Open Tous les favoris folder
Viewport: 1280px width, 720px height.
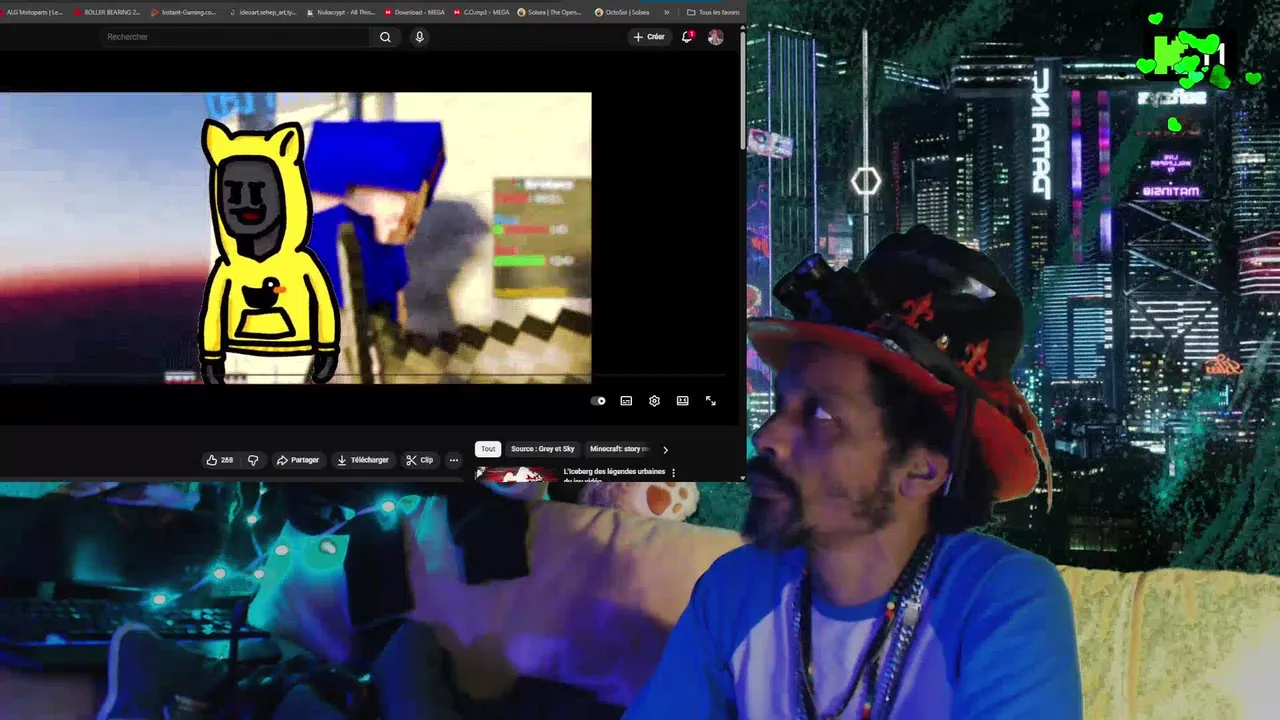click(x=714, y=12)
